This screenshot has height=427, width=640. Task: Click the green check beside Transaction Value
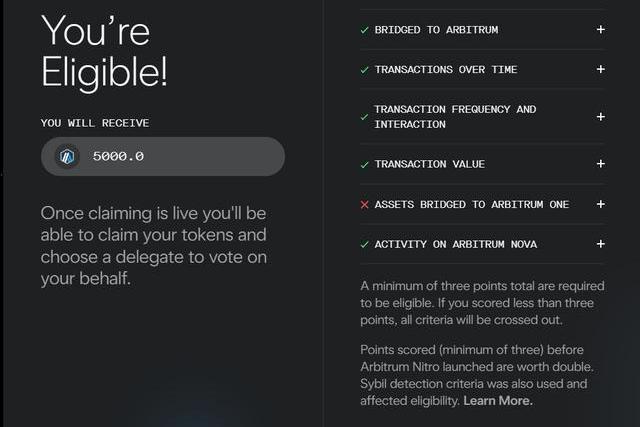(x=364, y=164)
